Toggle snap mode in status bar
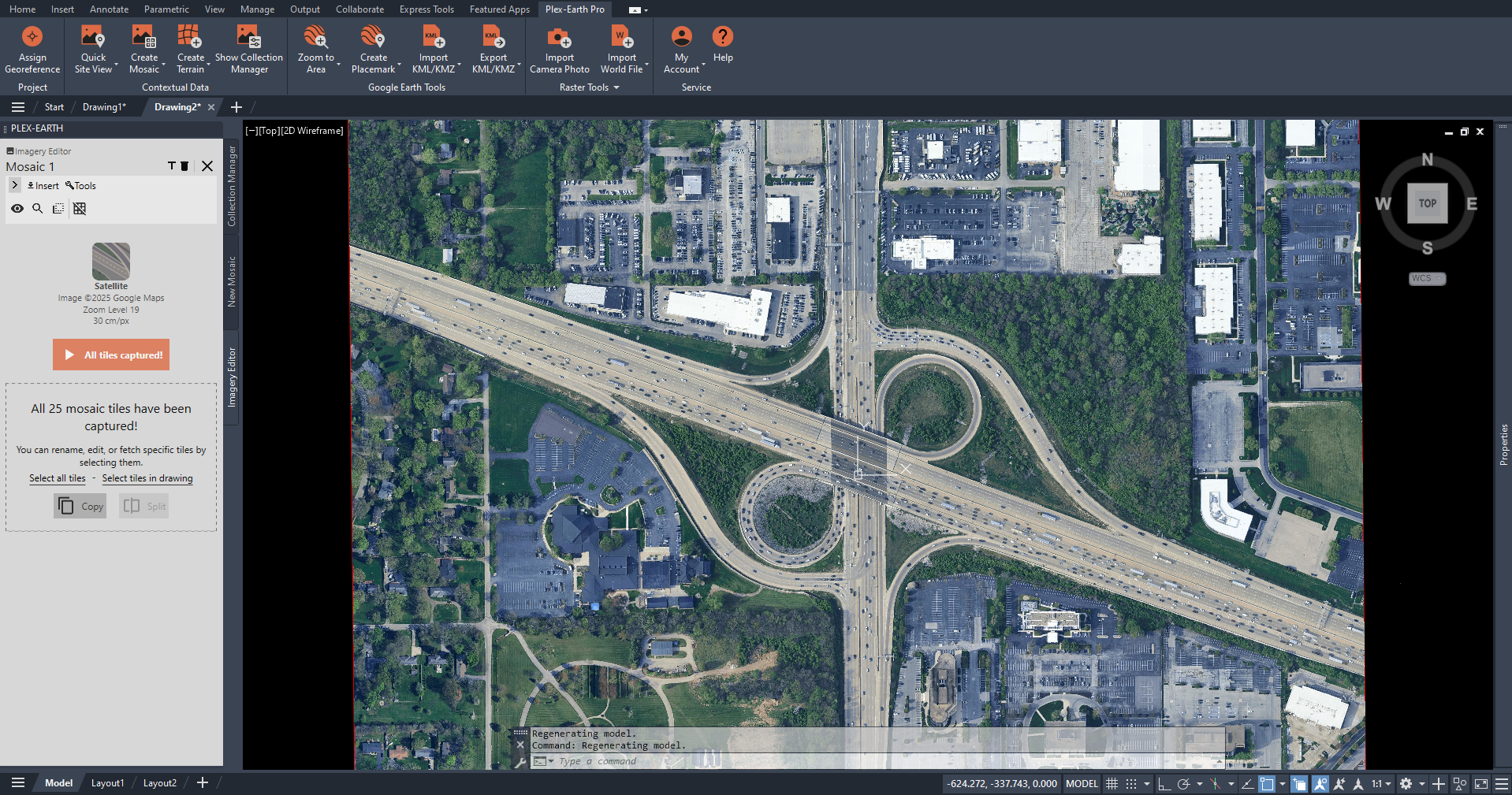Screen dimensions: 1512x795 [1131, 784]
